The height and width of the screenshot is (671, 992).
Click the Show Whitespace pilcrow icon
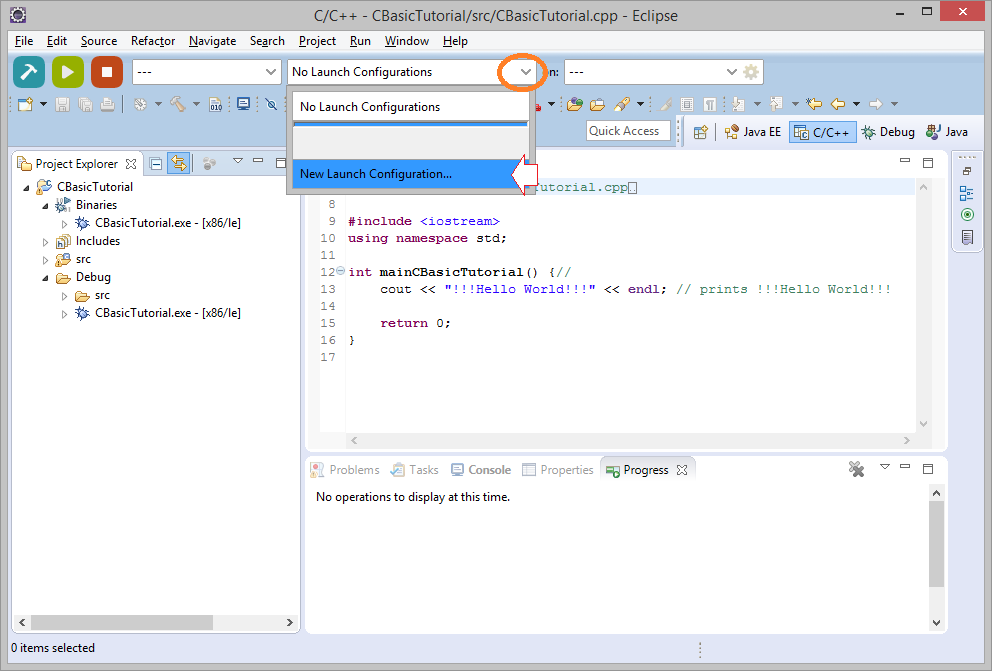point(710,104)
